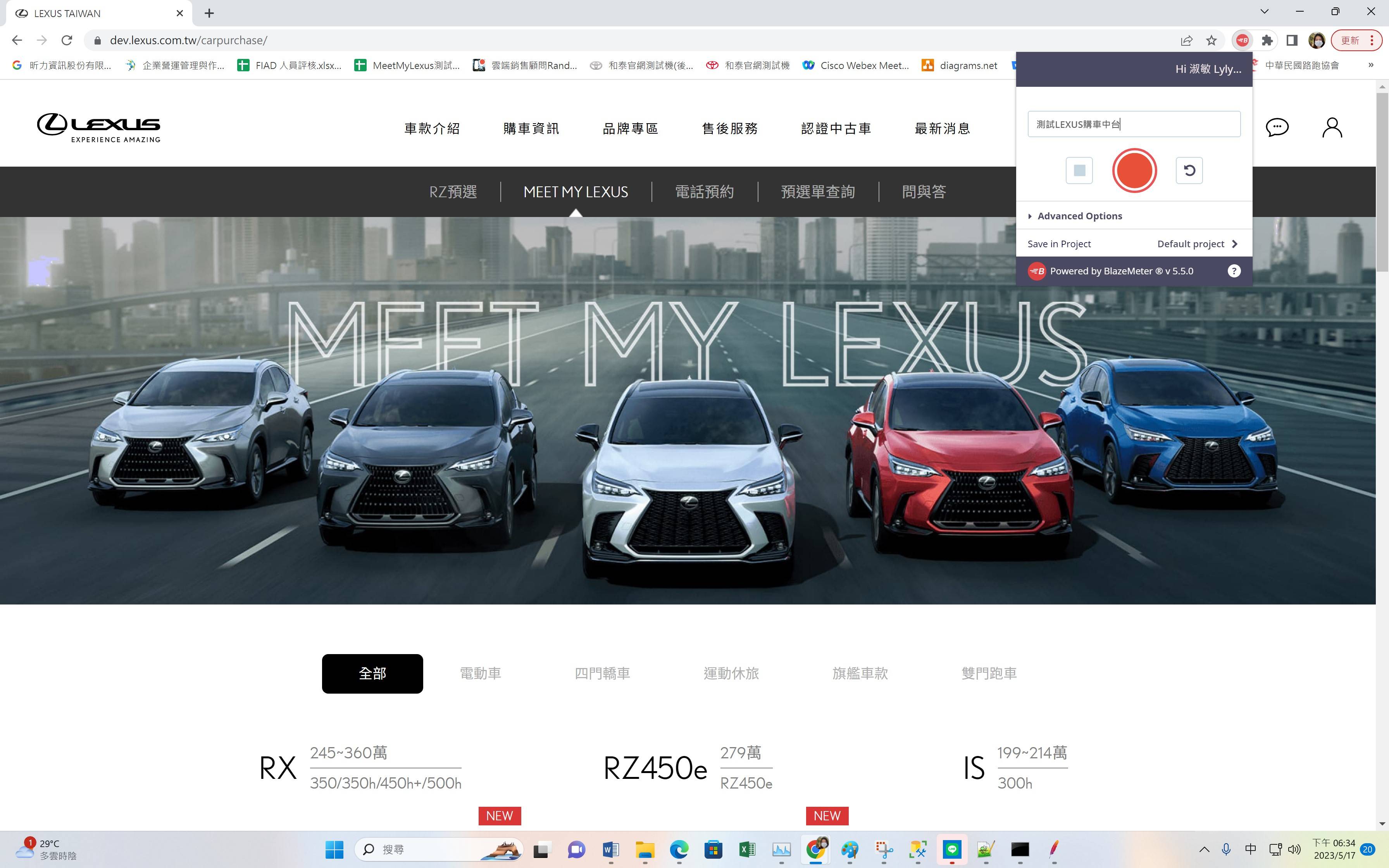Click the user account icon
1389x868 pixels.
(x=1332, y=127)
